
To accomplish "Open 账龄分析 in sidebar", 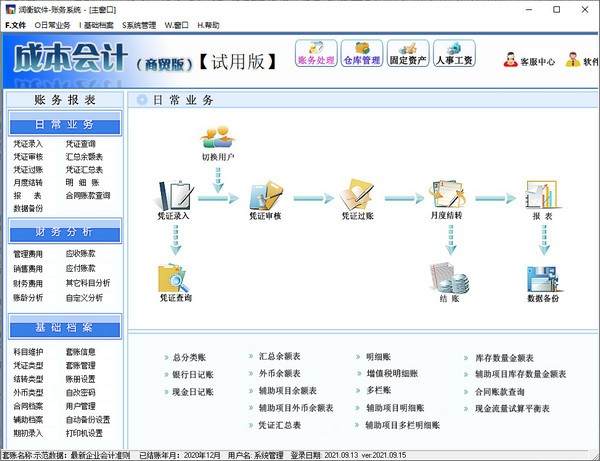I will point(28,298).
